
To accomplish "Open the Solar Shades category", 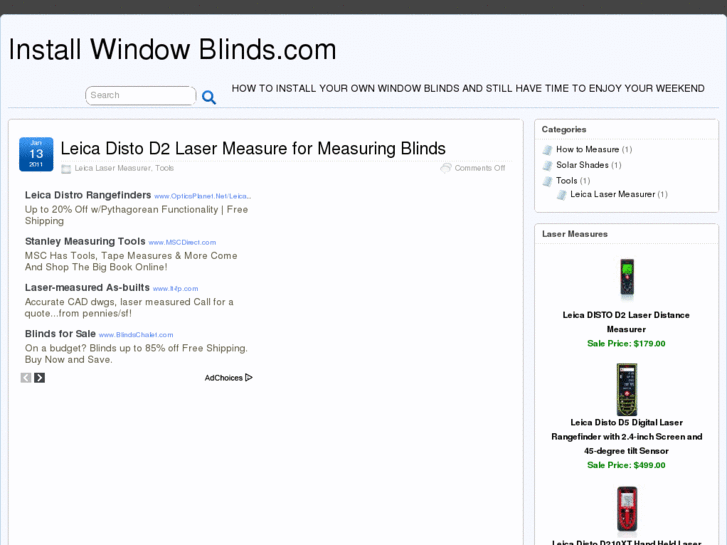I will [582, 165].
